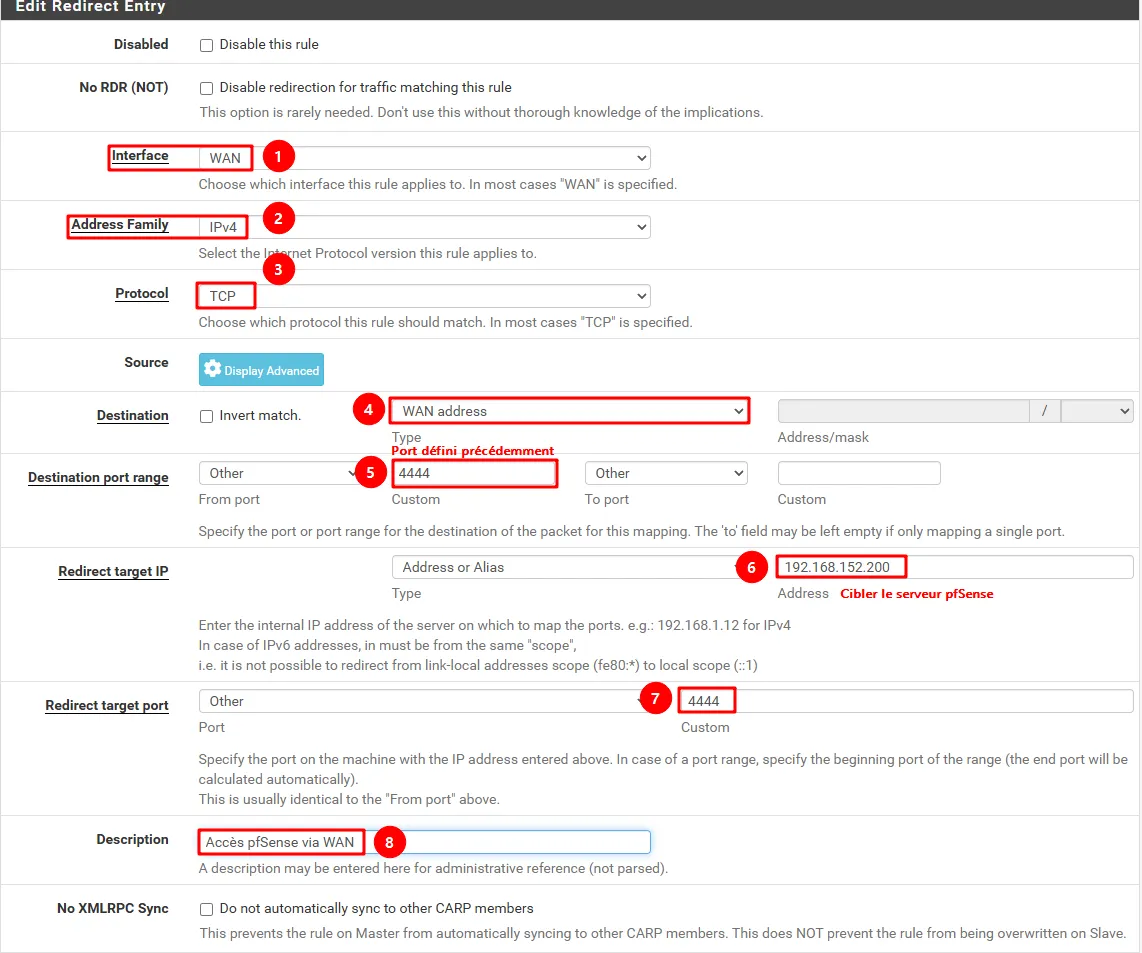Open the Destination address mask dropdown
1142x953 pixels.
tap(1097, 412)
